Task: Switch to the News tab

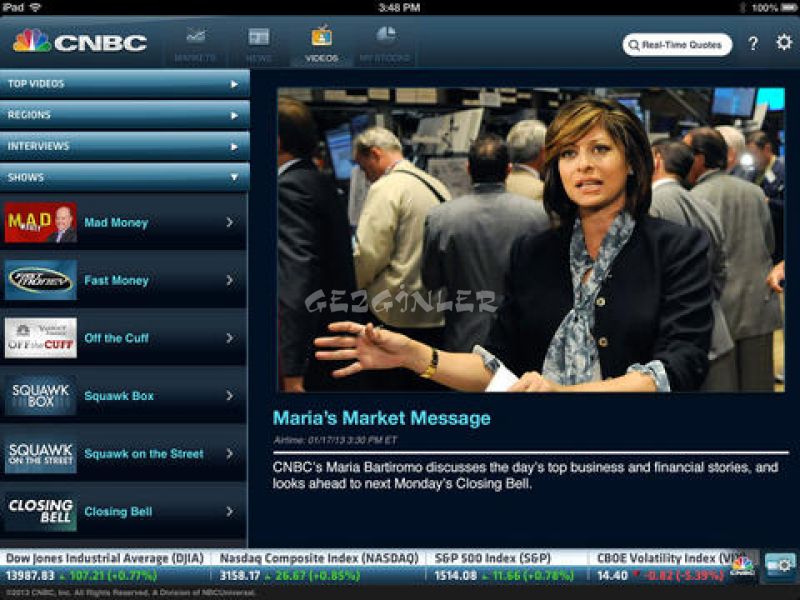Action: [259, 45]
